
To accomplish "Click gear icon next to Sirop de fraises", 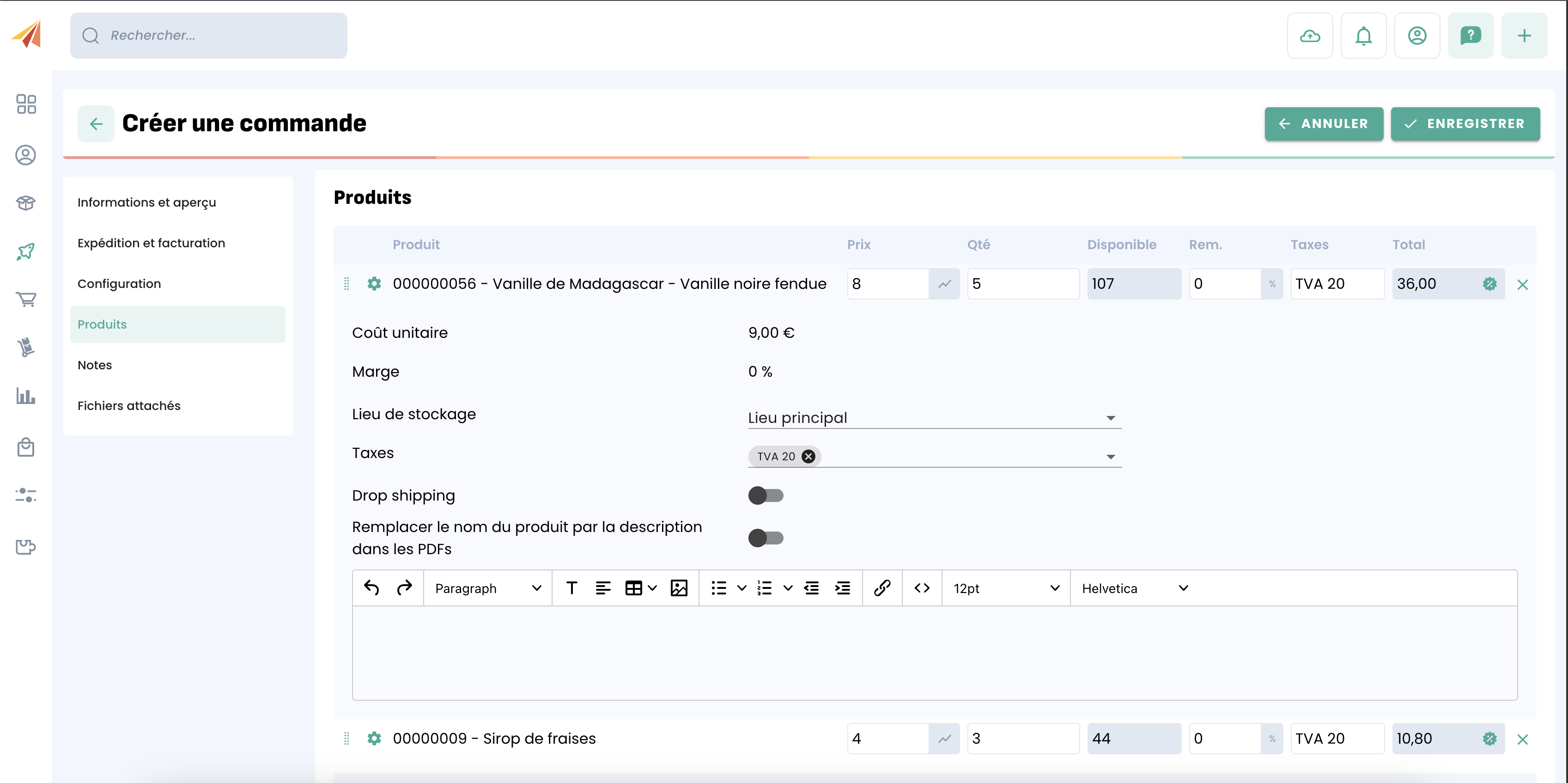I will click(x=374, y=739).
